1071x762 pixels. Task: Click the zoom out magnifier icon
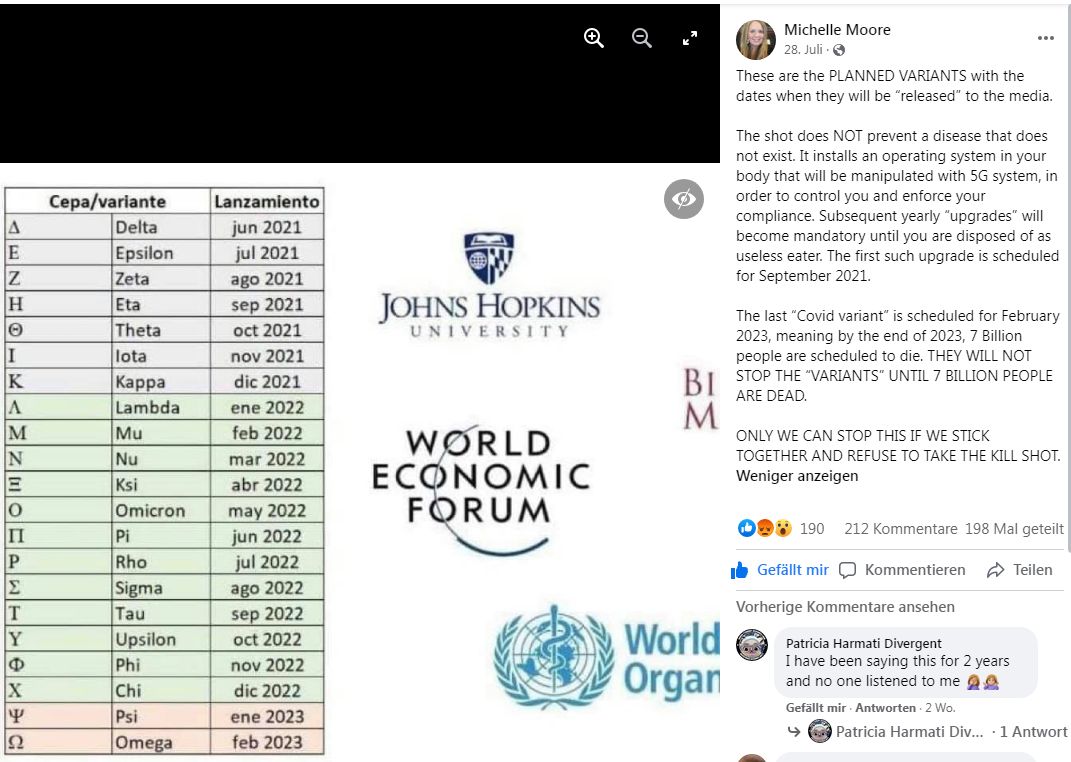pyautogui.click(x=642, y=38)
